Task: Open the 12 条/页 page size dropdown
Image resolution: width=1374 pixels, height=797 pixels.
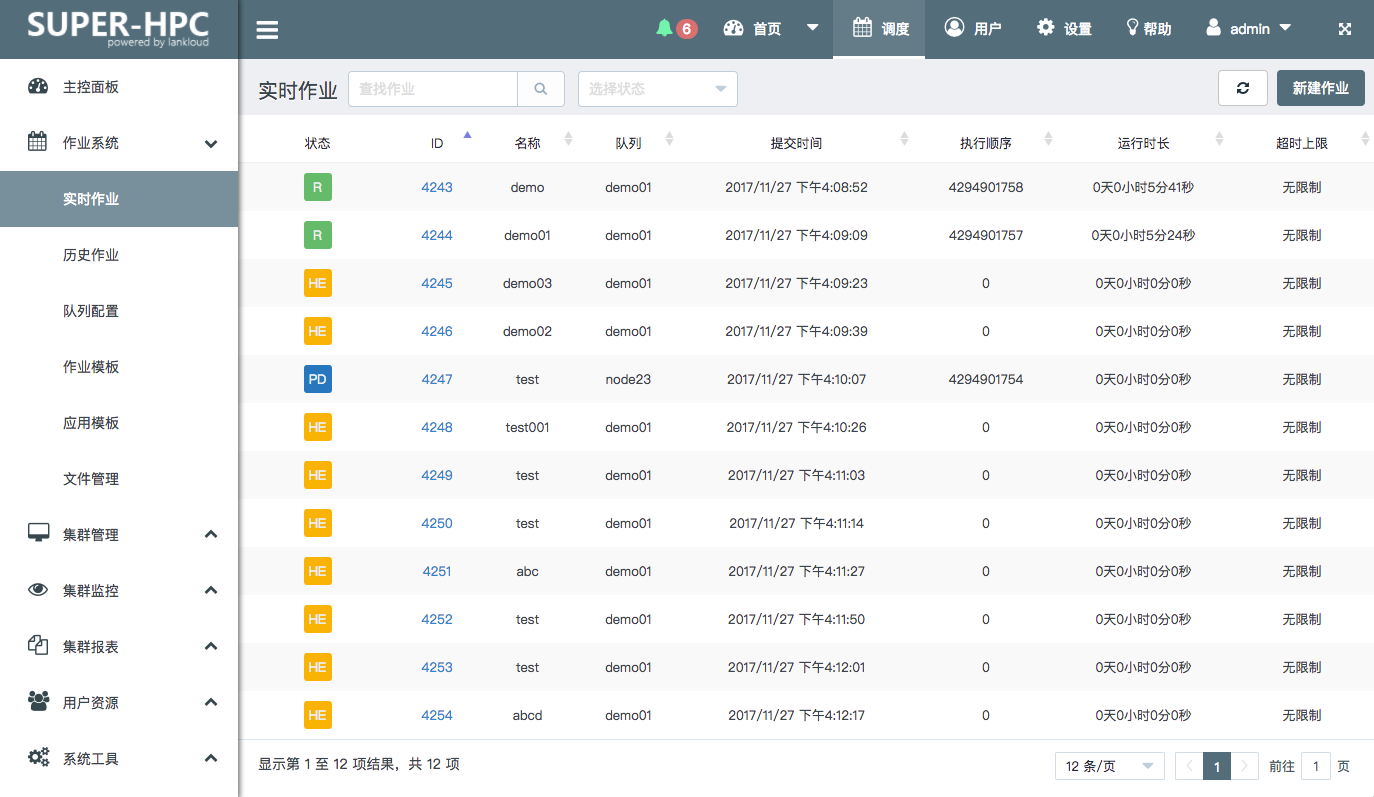Action: [1109, 766]
